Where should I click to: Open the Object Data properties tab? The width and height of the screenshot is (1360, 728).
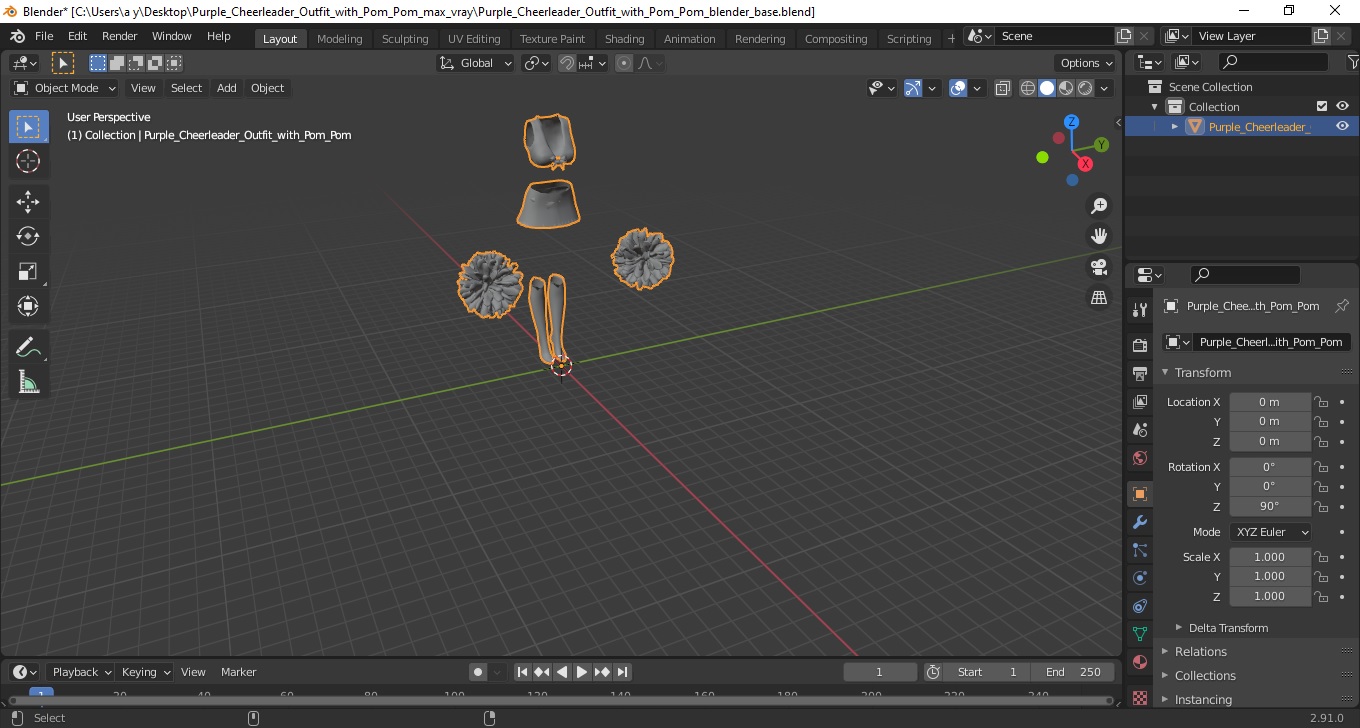pyautogui.click(x=1140, y=634)
